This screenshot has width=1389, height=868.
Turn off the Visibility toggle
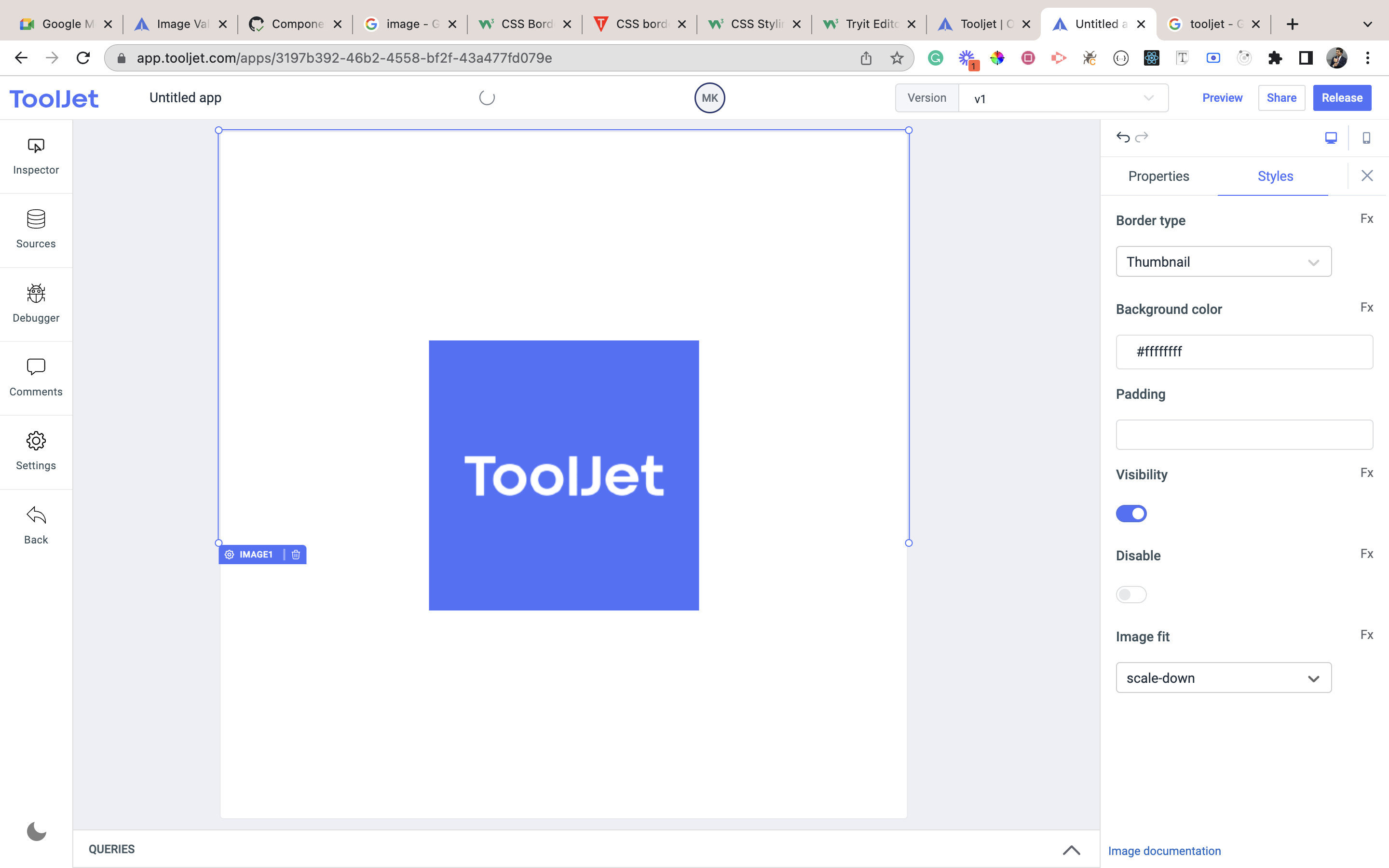pyautogui.click(x=1130, y=513)
